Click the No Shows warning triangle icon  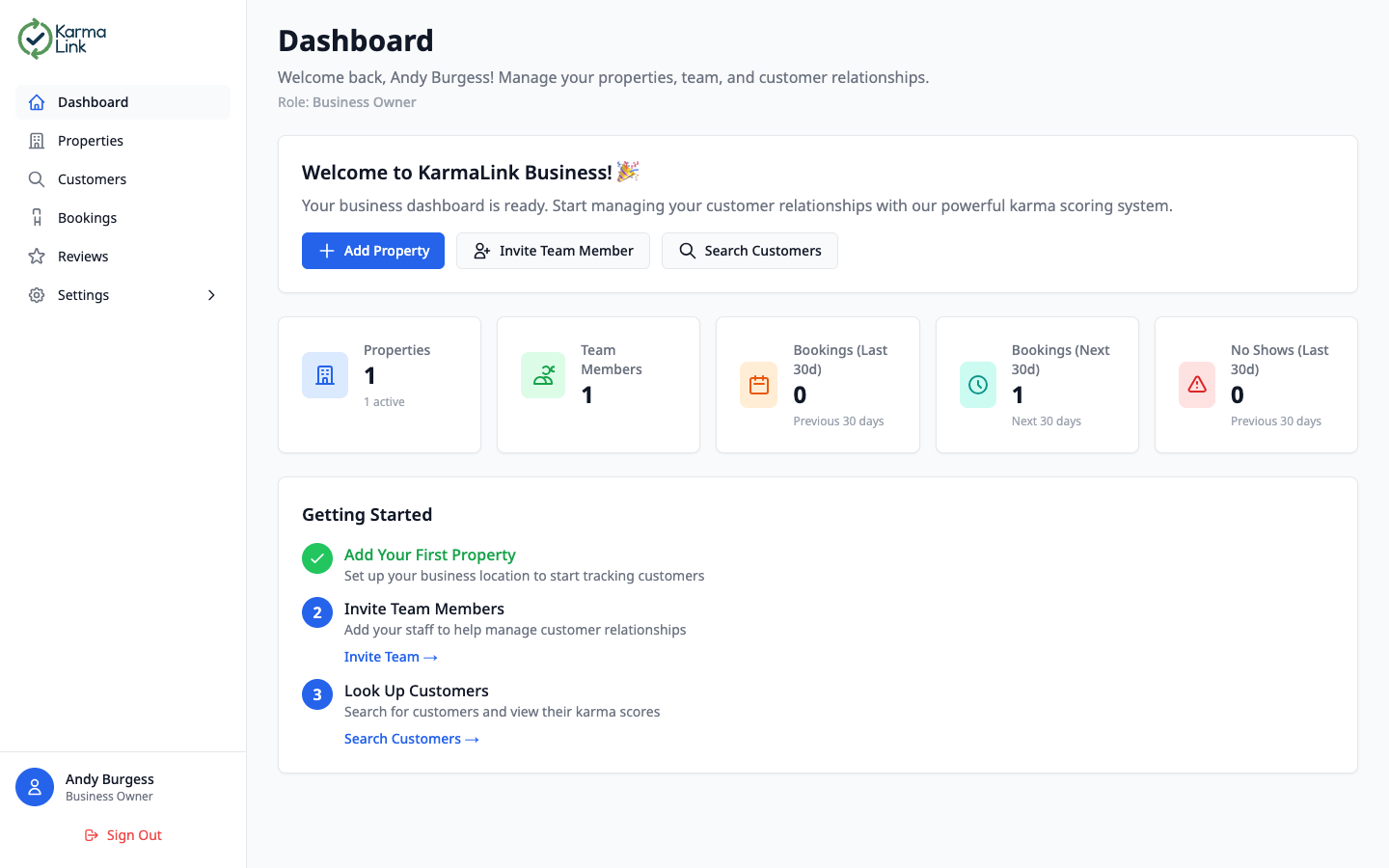click(1197, 385)
